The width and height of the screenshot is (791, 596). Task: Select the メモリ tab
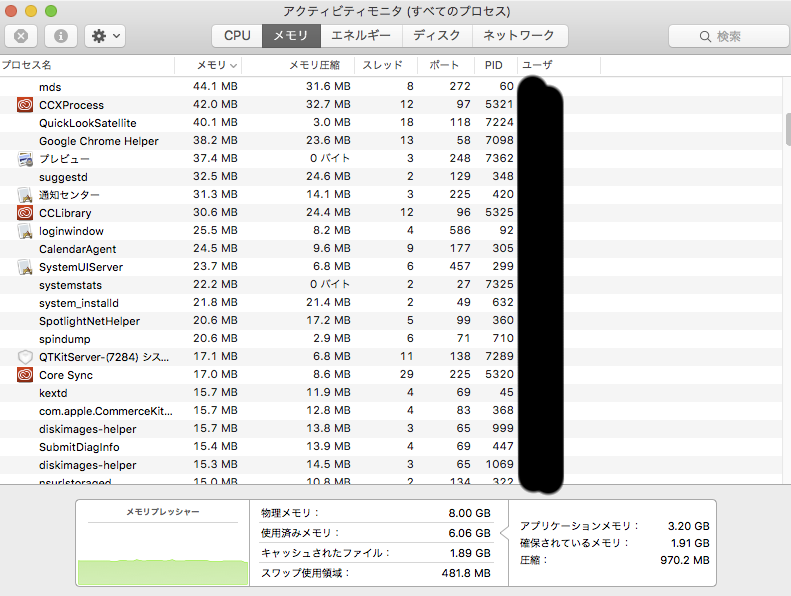click(x=291, y=36)
